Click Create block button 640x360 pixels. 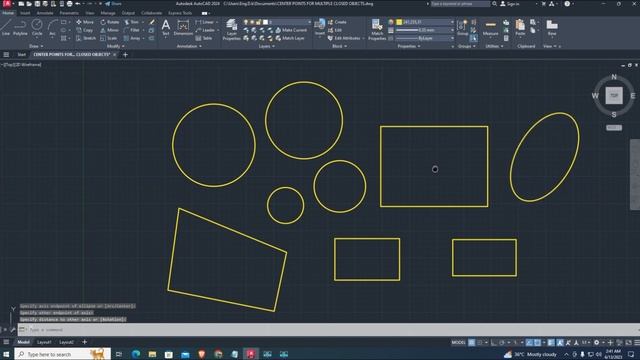337,22
